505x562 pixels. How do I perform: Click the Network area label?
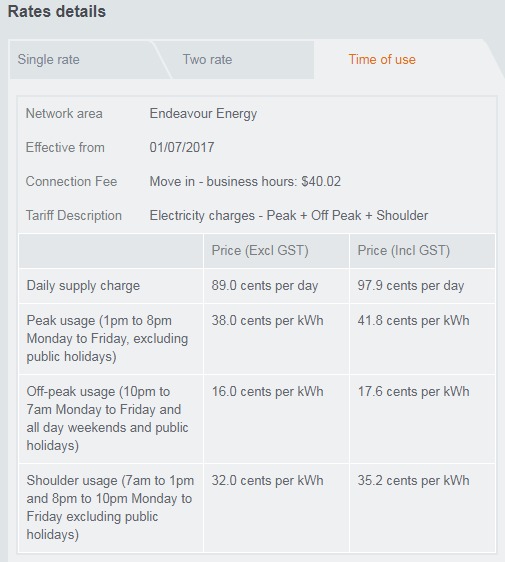pos(64,114)
